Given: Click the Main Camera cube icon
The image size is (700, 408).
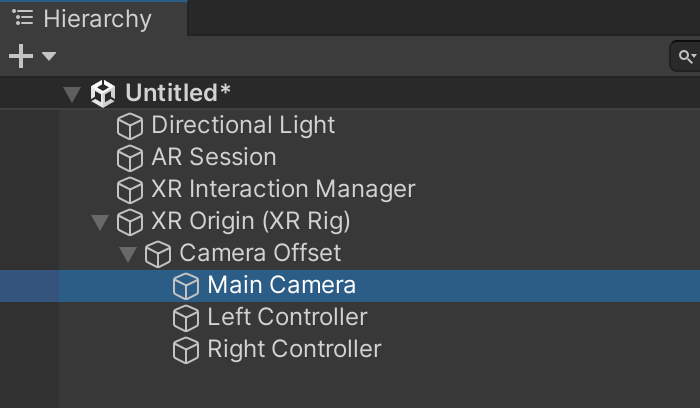Looking at the screenshot, I should tap(186, 286).
